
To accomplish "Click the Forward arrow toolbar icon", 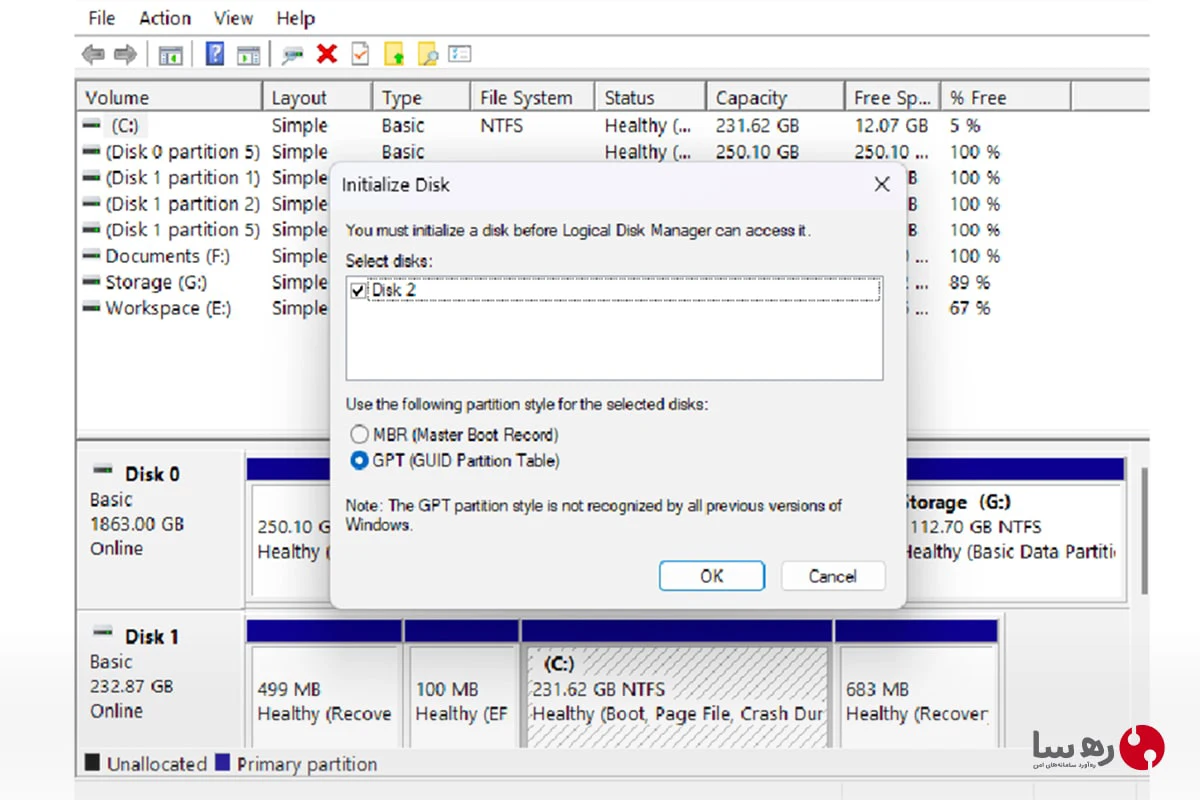I will tap(125, 54).
